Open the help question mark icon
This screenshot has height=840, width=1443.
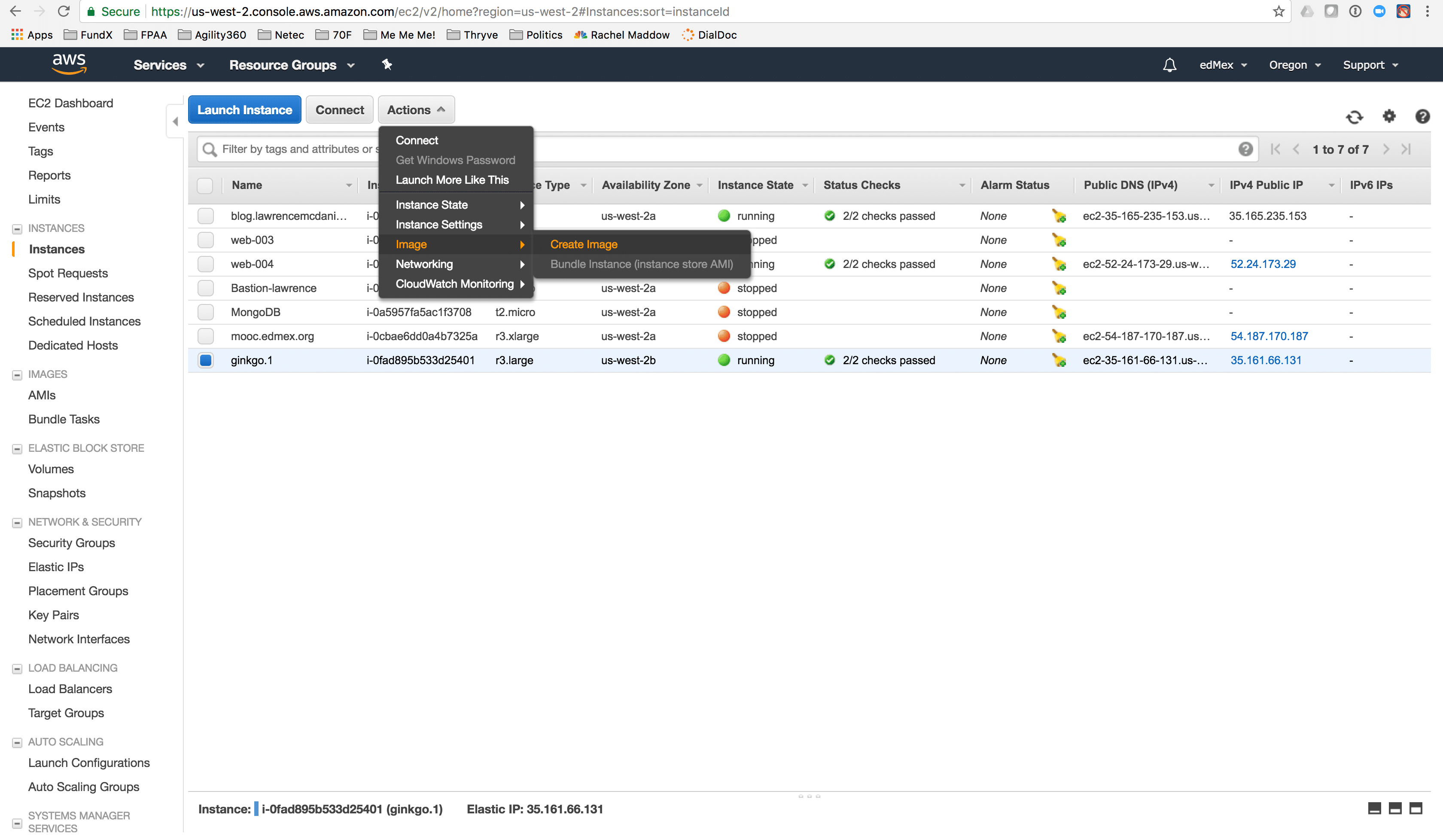[x=1422, y=116]
